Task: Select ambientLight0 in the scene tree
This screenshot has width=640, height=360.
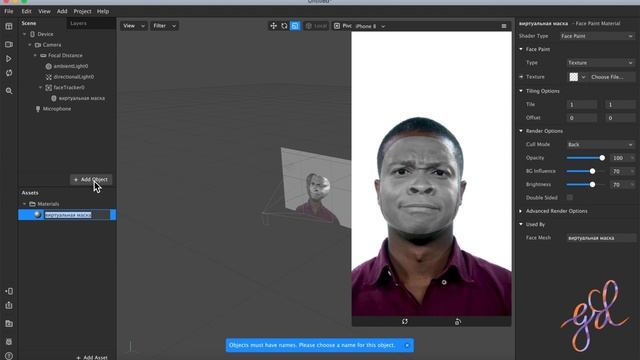Action: (71, 66)
